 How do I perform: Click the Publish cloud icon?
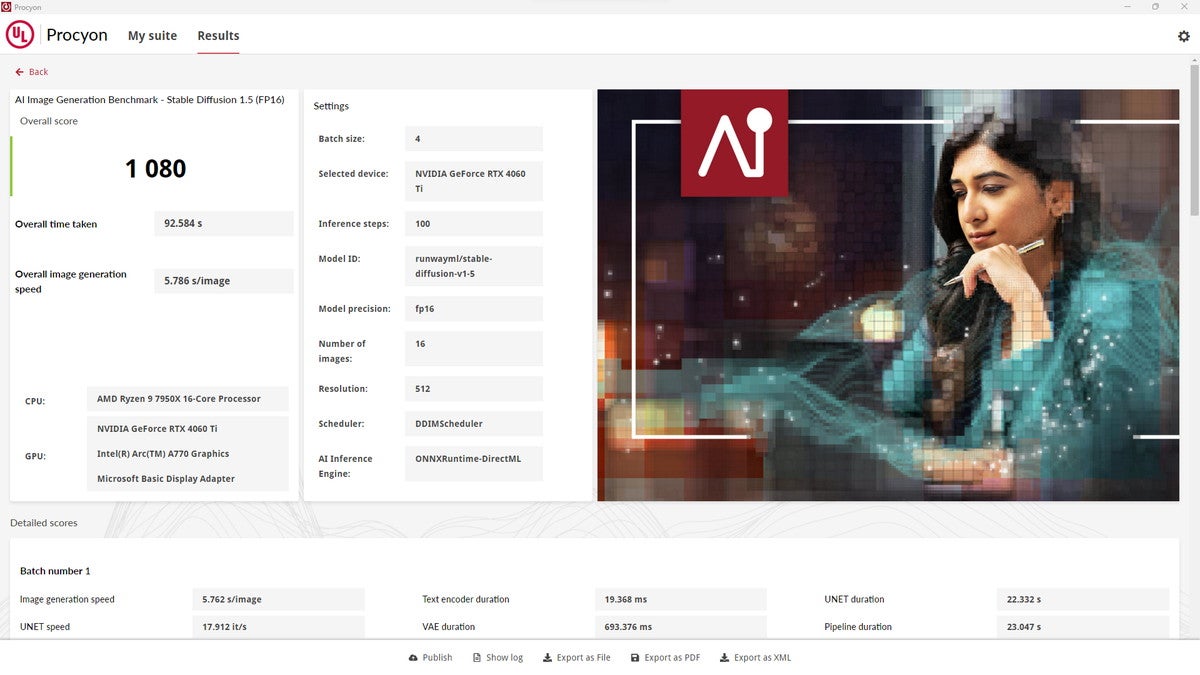tap(412, 657)
